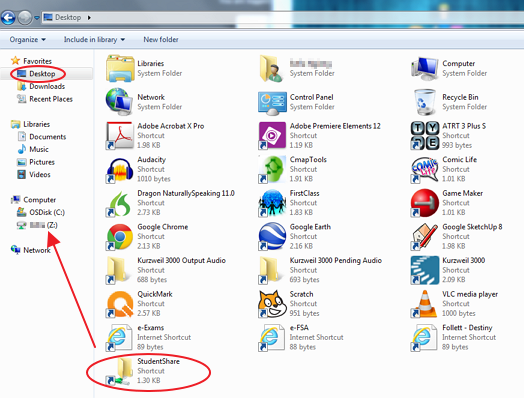Select the CmapTools shortcut icon
524x398 pixels.
tap(272, 169)
